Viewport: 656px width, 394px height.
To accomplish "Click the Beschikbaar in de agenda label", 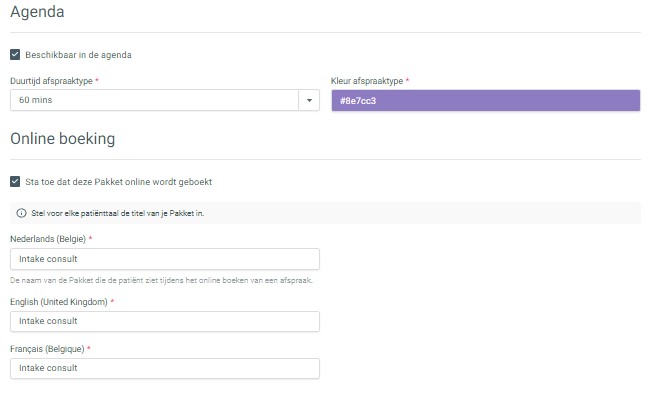I will click(x=78, y=55).
